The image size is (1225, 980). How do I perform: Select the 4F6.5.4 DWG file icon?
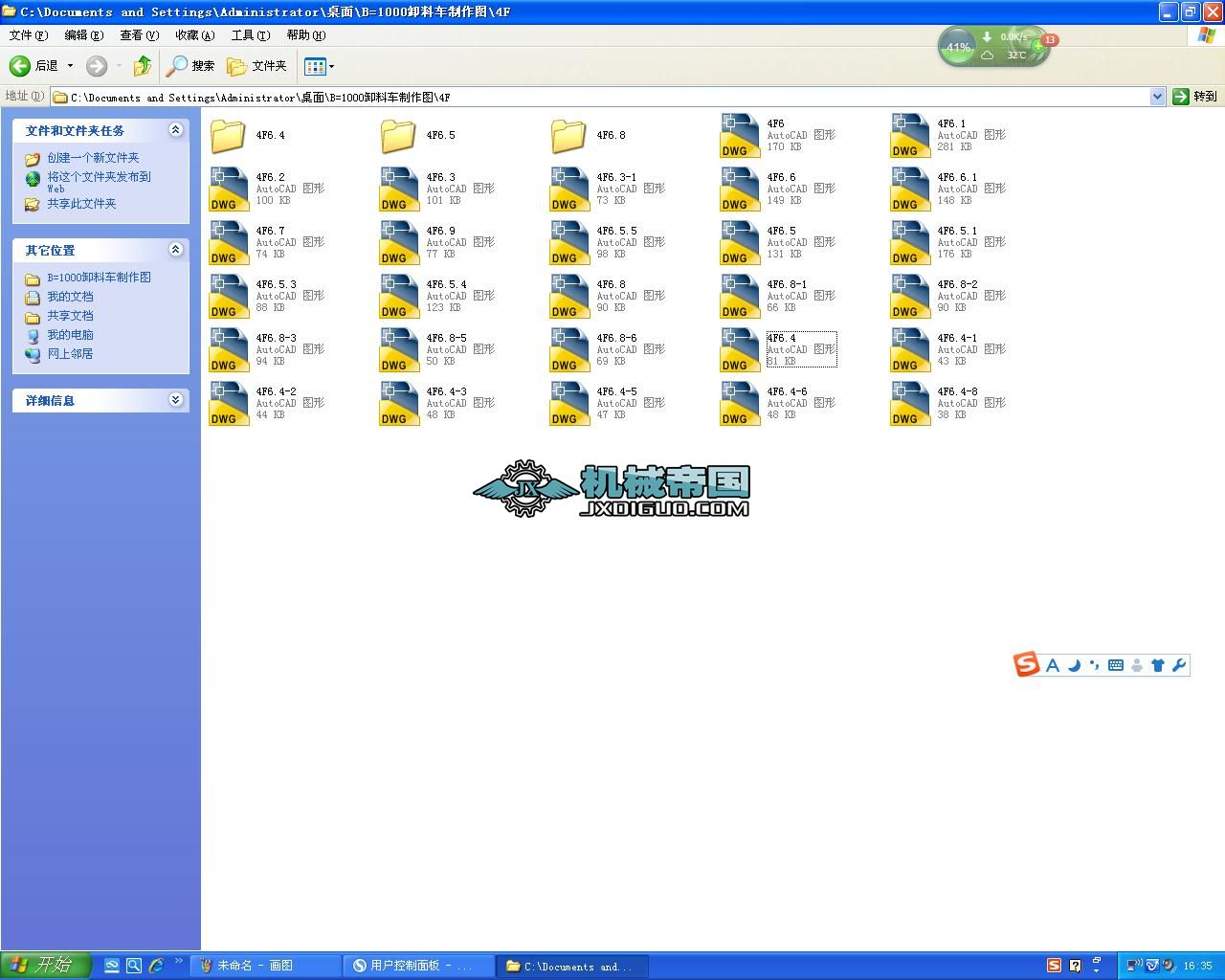(x=399, y=297)
